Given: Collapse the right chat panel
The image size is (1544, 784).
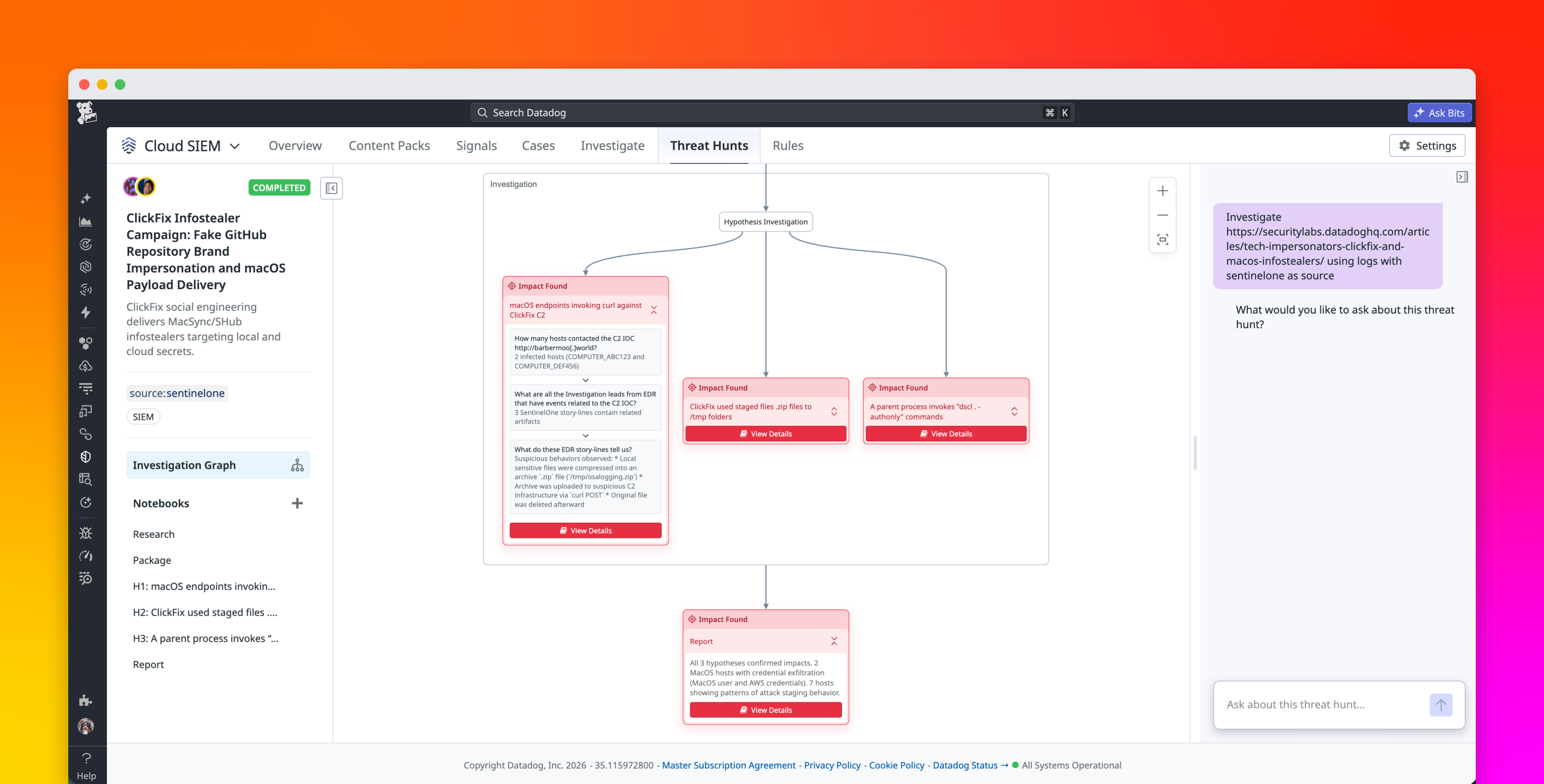Looking at the screenshot, I should (x=1462, y=177).
